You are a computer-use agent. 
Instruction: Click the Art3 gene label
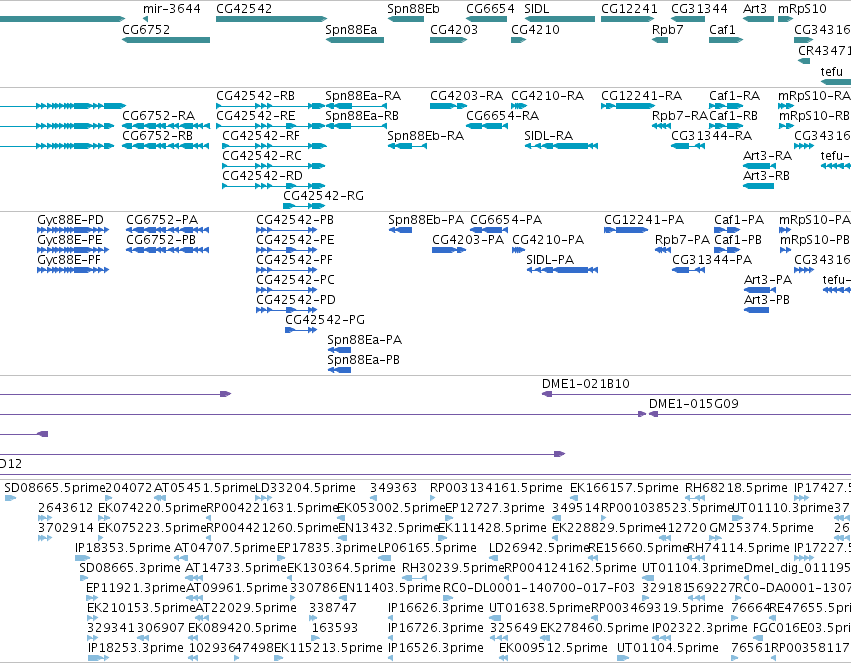(755, 9)
